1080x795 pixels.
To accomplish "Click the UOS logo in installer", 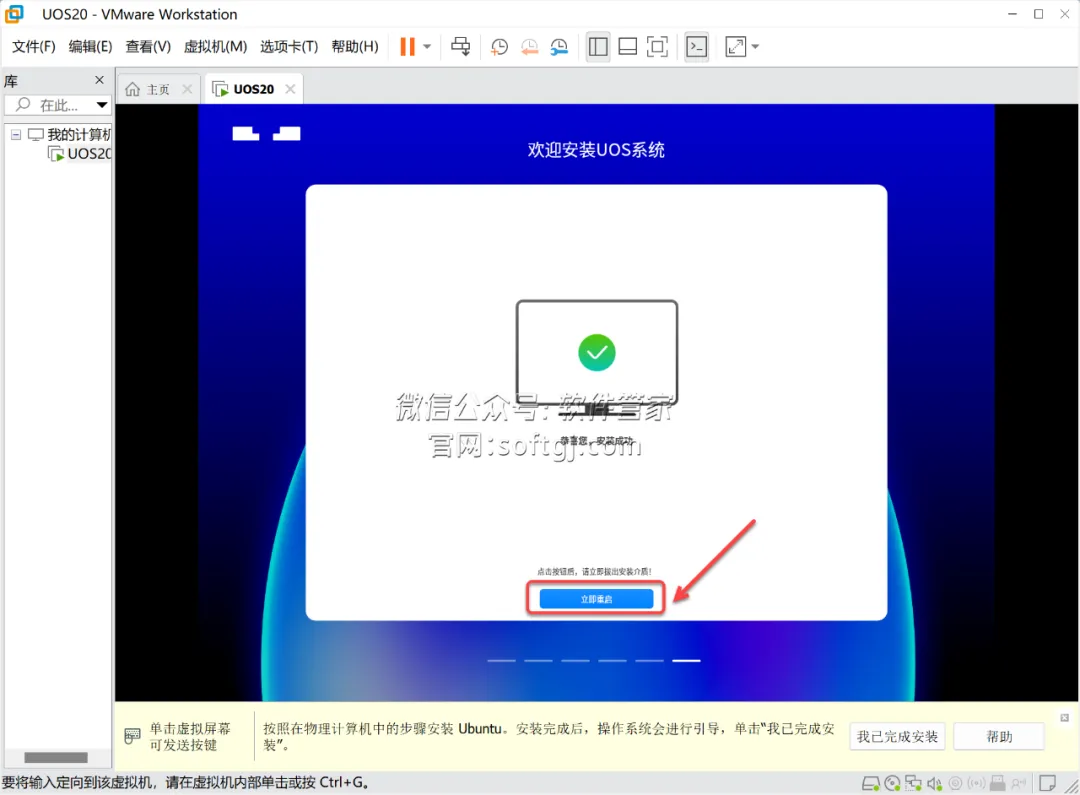I will [x=267, y=134].
